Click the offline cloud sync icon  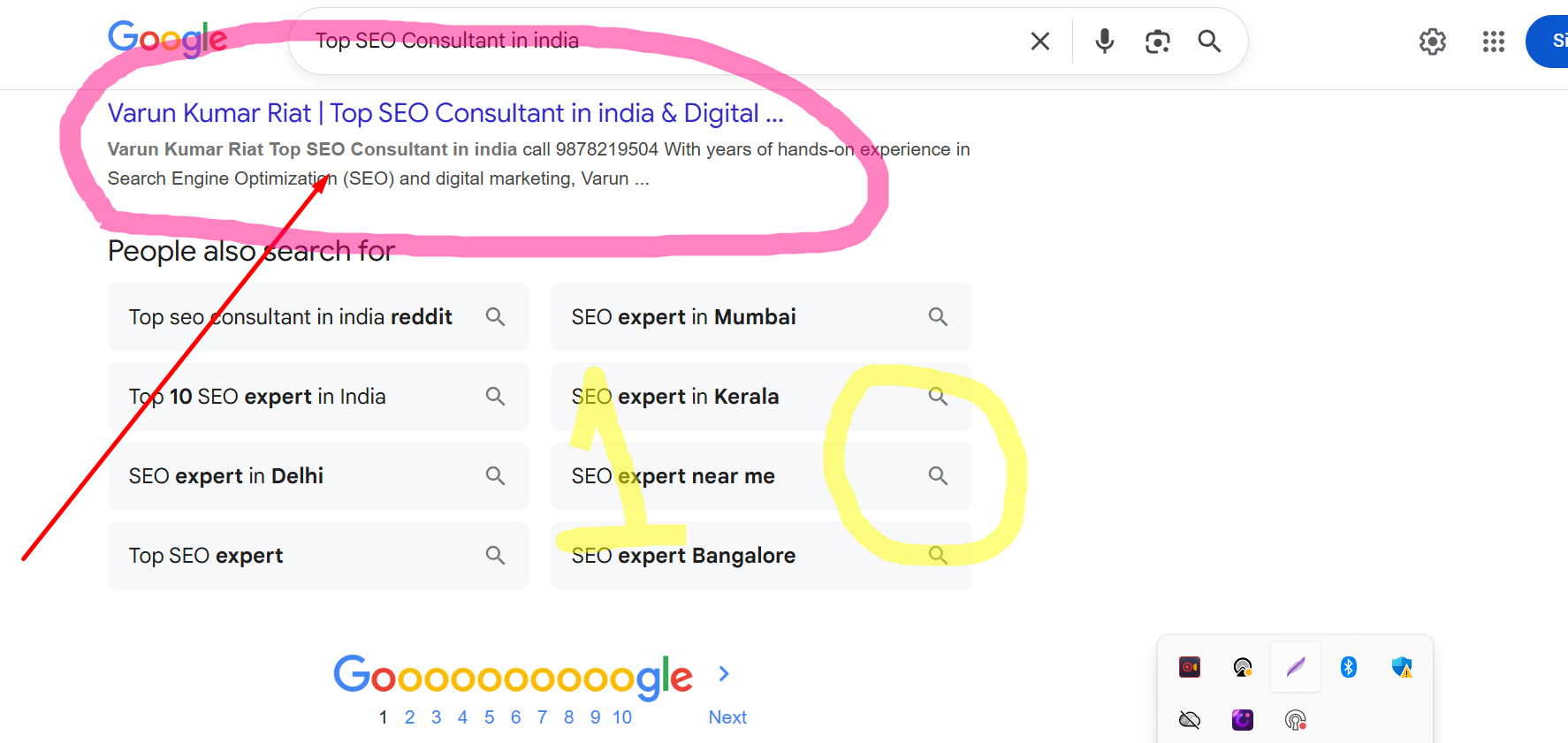tap(1190, 719)
